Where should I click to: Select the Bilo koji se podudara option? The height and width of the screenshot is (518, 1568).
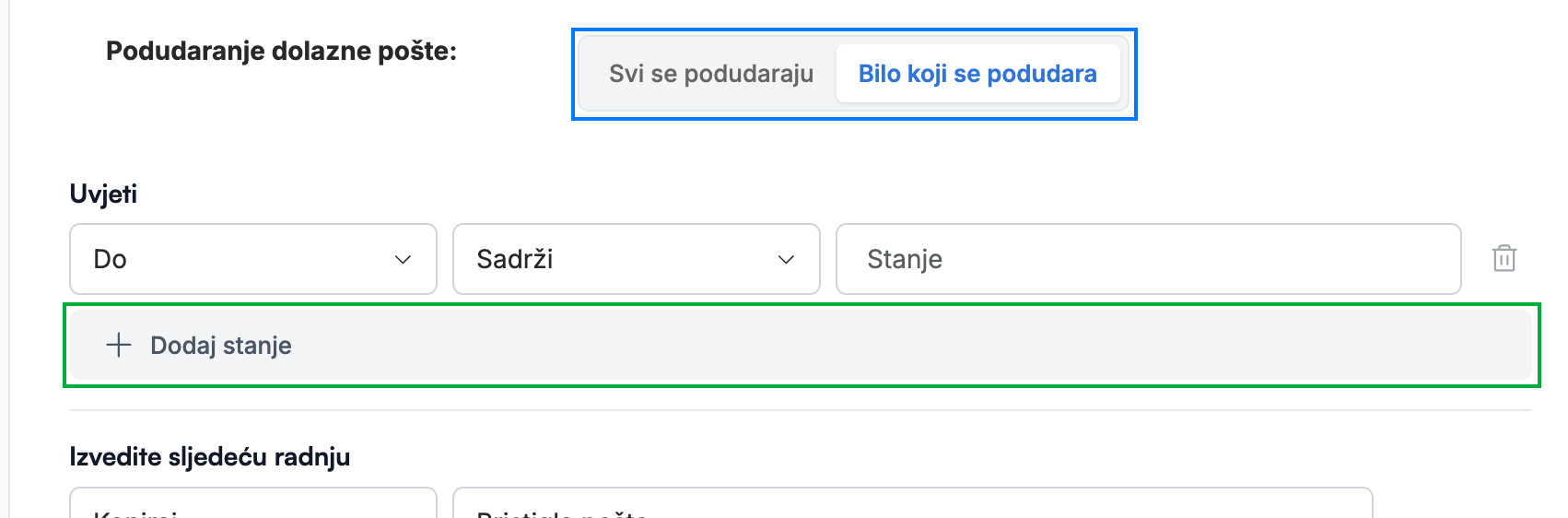pyautogui.click(x=977, y=74)
